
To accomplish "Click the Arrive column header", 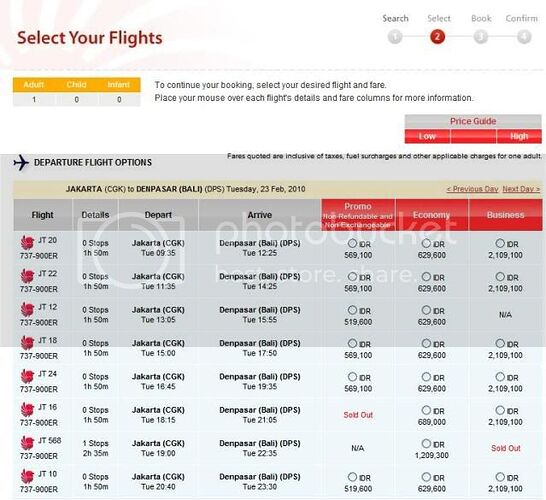I will coord(260,215).
